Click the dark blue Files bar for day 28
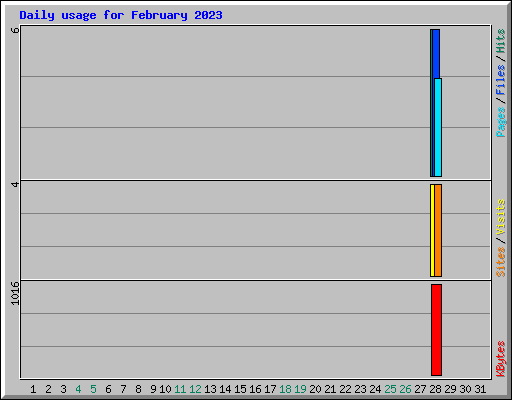Viewport: 512px width, 400px height. pyautogui.click(x=436, y=54)
